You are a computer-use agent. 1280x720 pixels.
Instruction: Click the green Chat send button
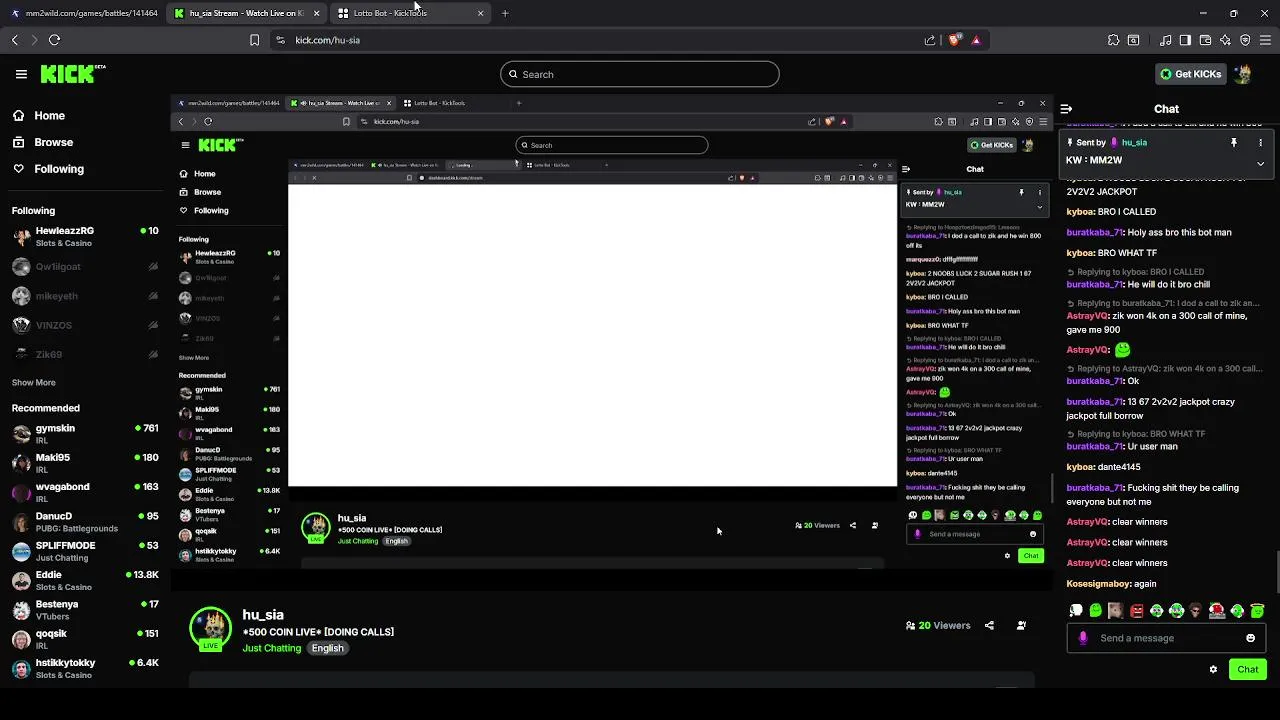[x=1248, y=669]
